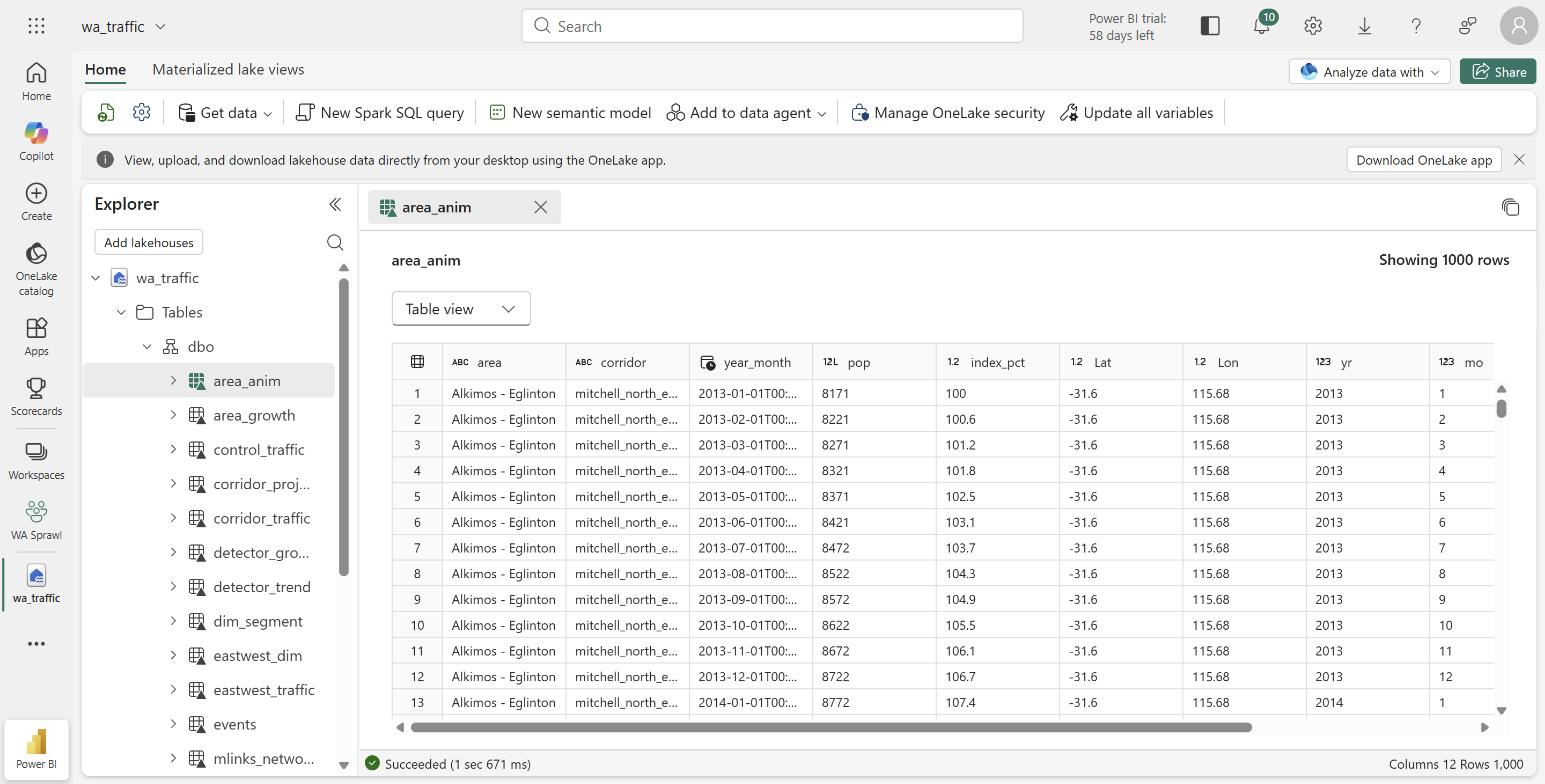
Task: Click Download OneLake app button
Action: click(x=1424, y=160)
